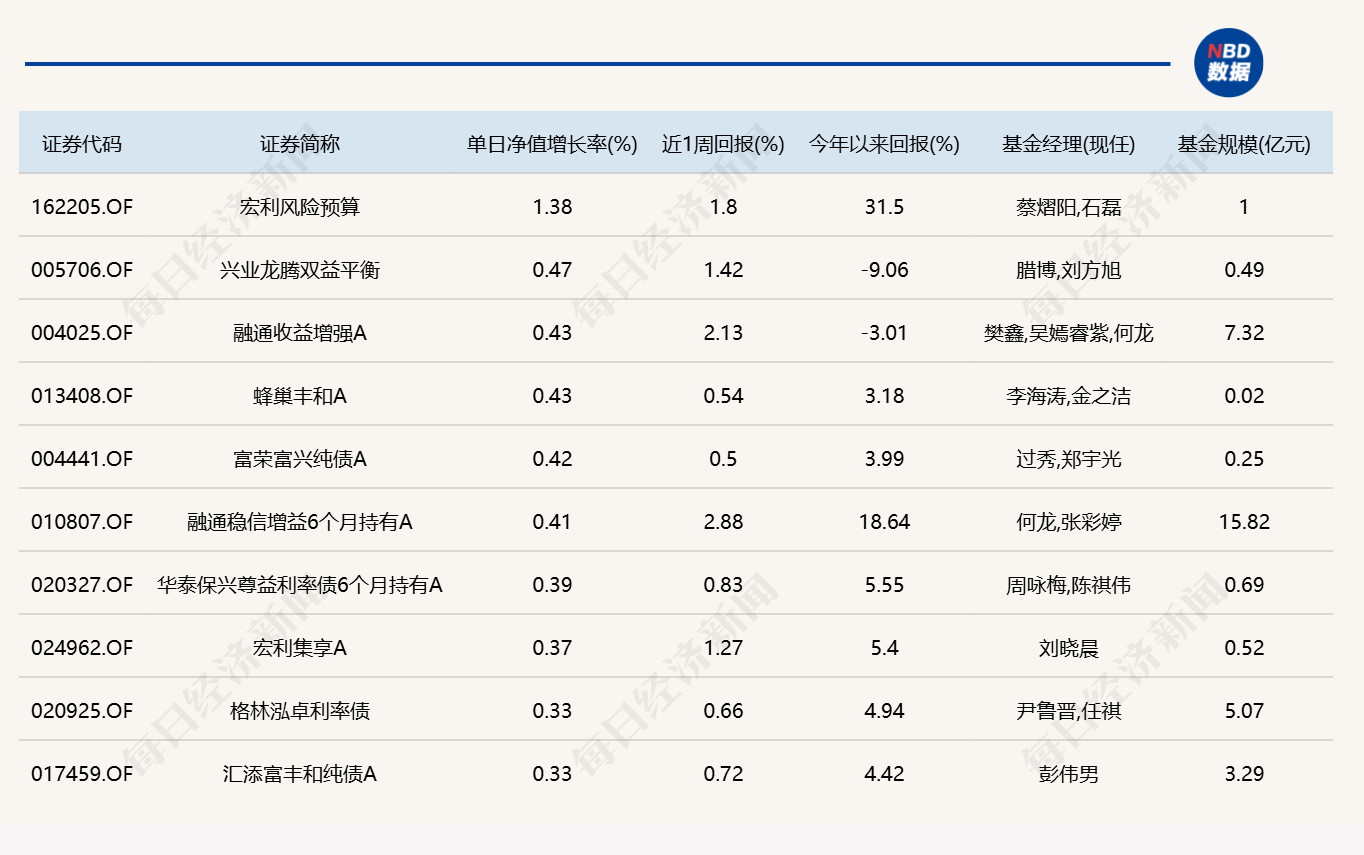The width and height of the screenshot is (1364, 855).
Task: Click year-to-date return -3.01
Action: (x=884, y=333)
